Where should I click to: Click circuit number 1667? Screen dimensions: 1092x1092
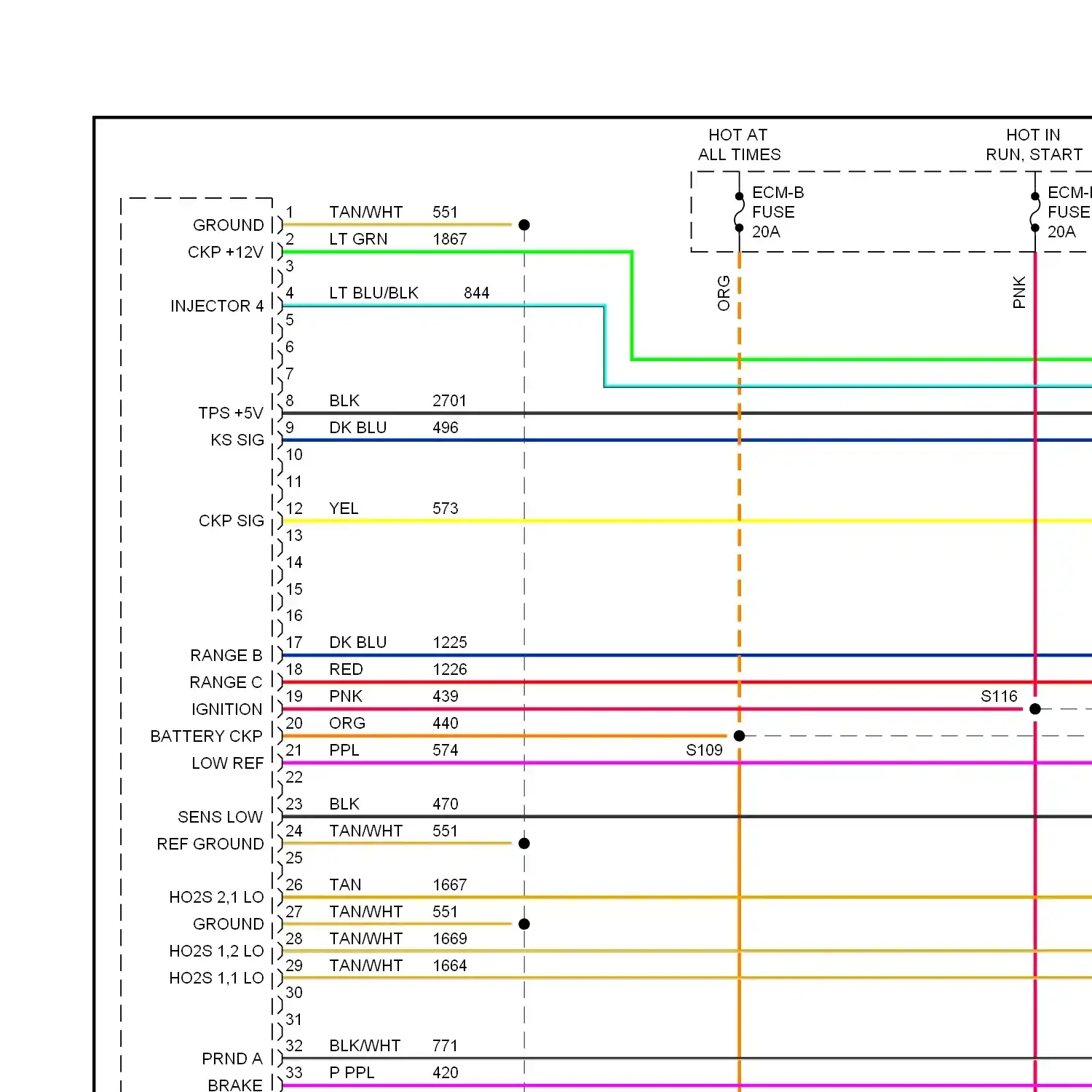(450, 885)
